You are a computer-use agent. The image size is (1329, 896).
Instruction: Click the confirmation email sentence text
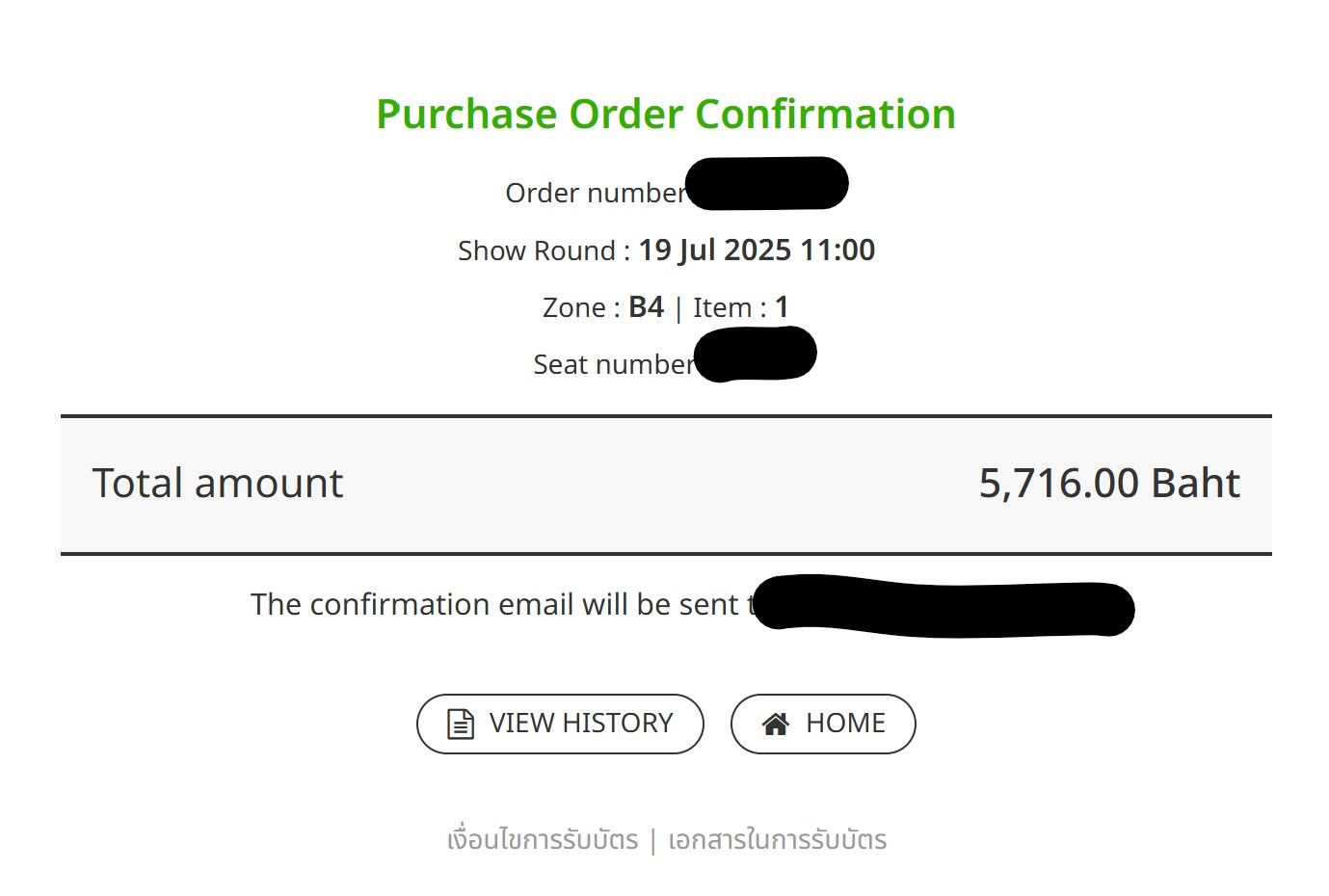click(501, 604)
